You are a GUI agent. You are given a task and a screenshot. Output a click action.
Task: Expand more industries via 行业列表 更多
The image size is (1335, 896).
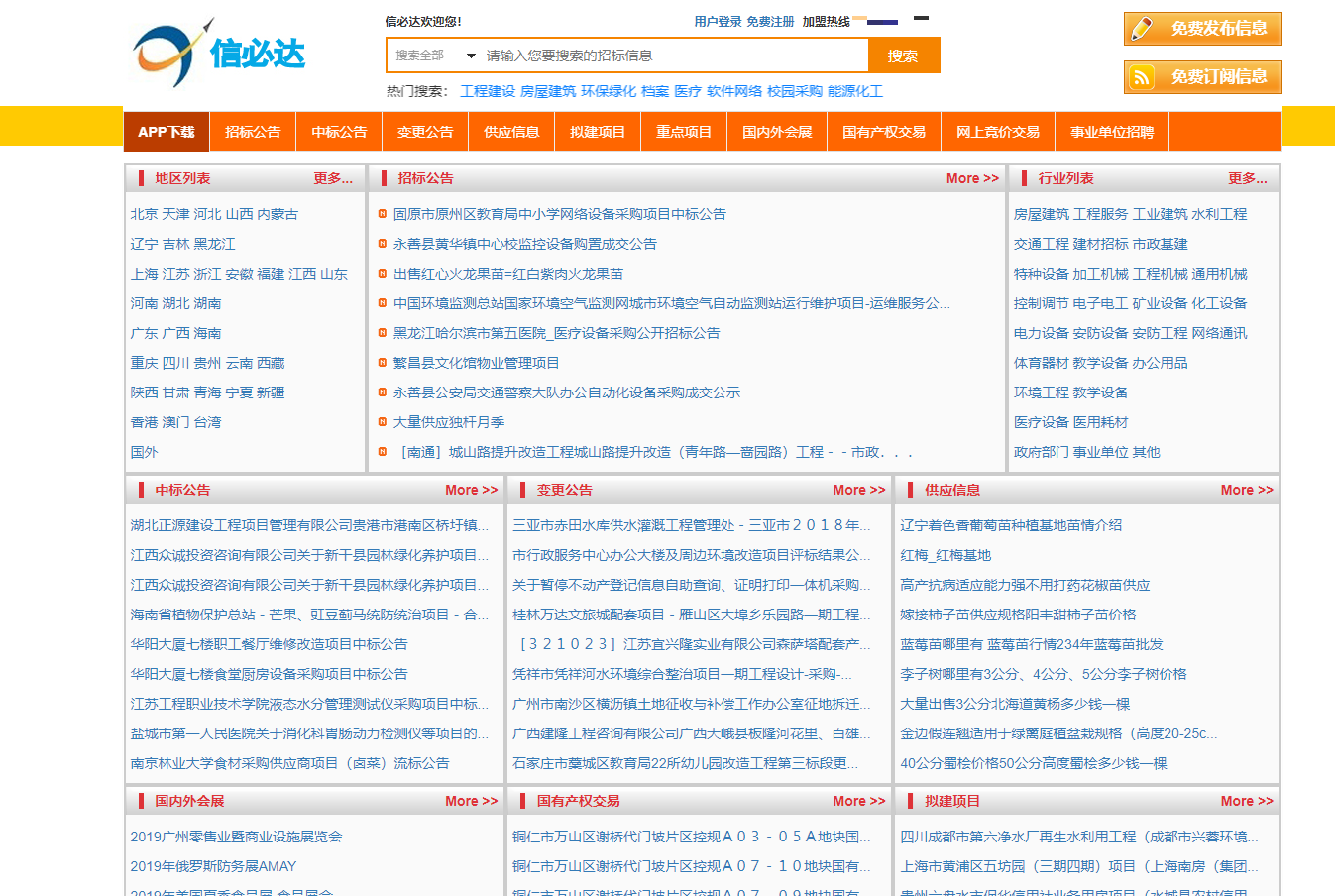[x=1247, y=178]
